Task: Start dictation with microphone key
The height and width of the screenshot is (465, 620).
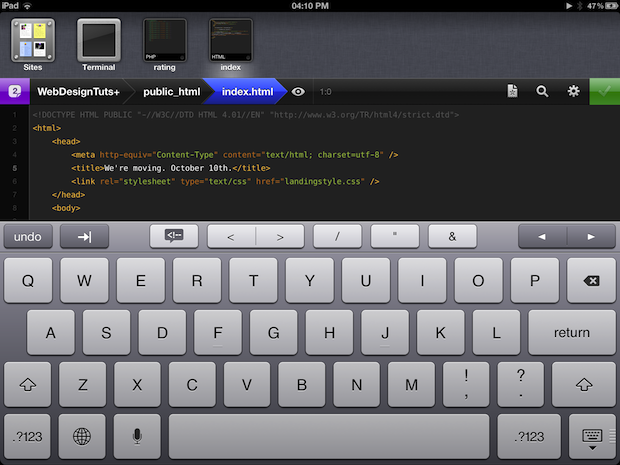Action: click(x=137, y=436)
